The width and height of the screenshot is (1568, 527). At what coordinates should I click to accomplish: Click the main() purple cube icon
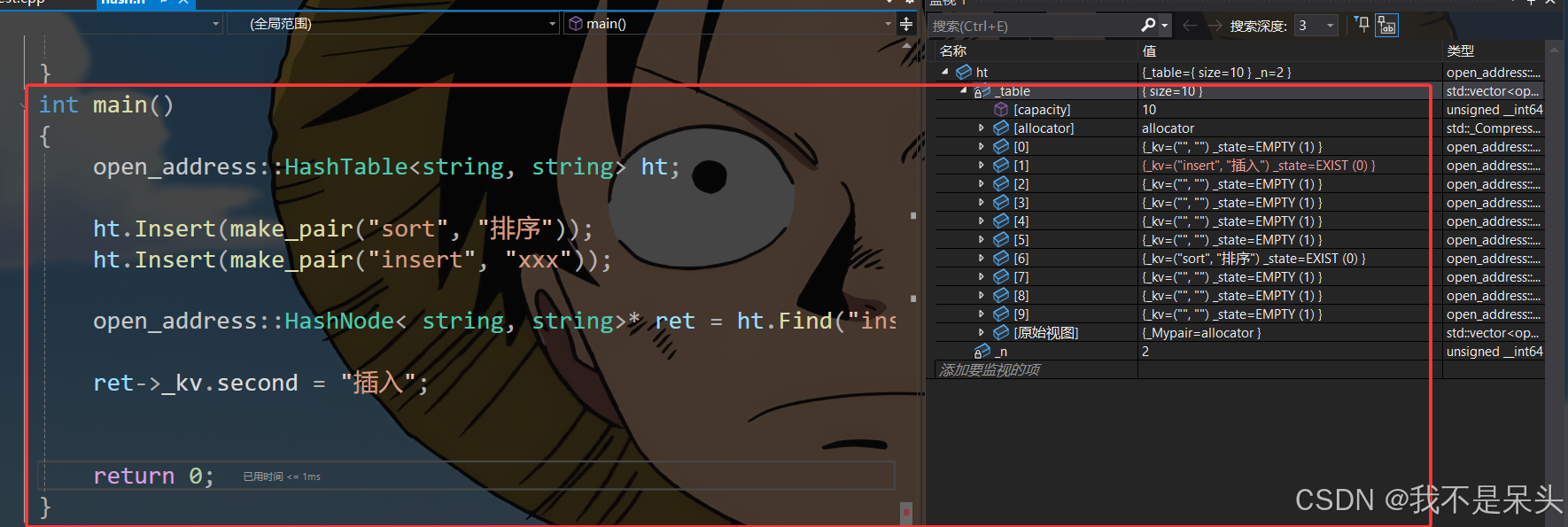pyautogui.click(x=576, y=24)
